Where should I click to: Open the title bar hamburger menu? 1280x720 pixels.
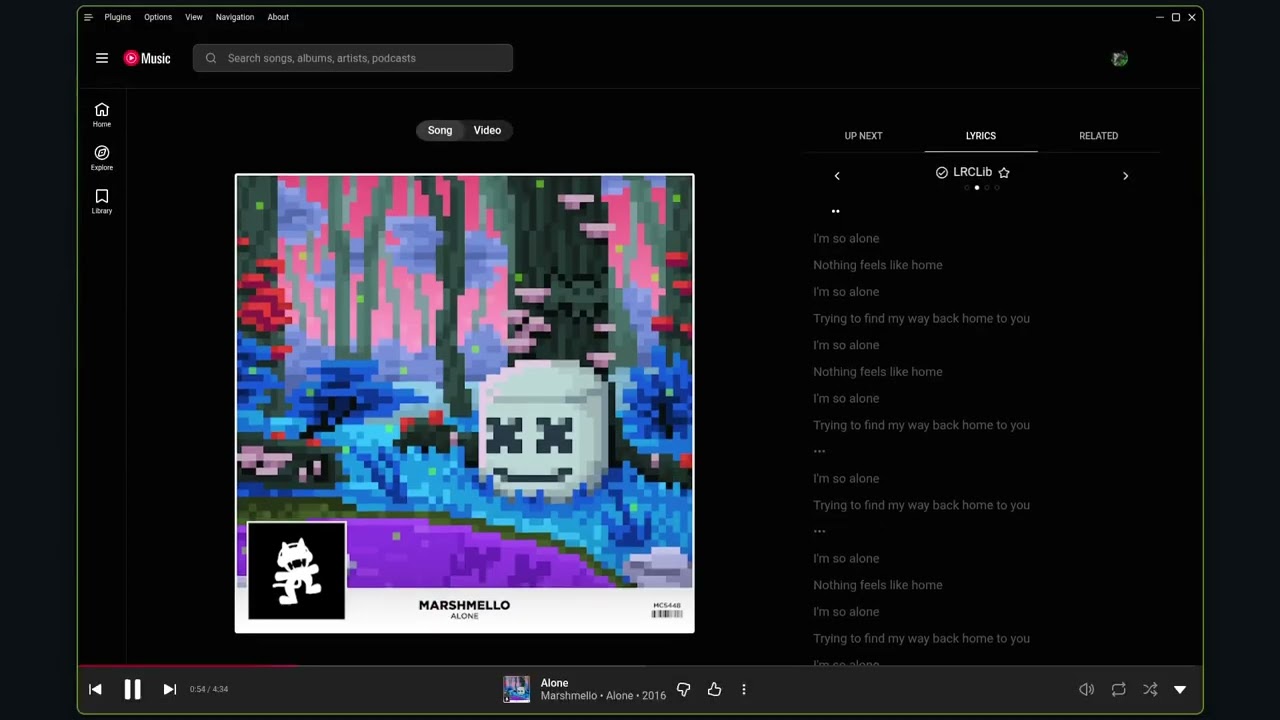click(x=88, y=17)
